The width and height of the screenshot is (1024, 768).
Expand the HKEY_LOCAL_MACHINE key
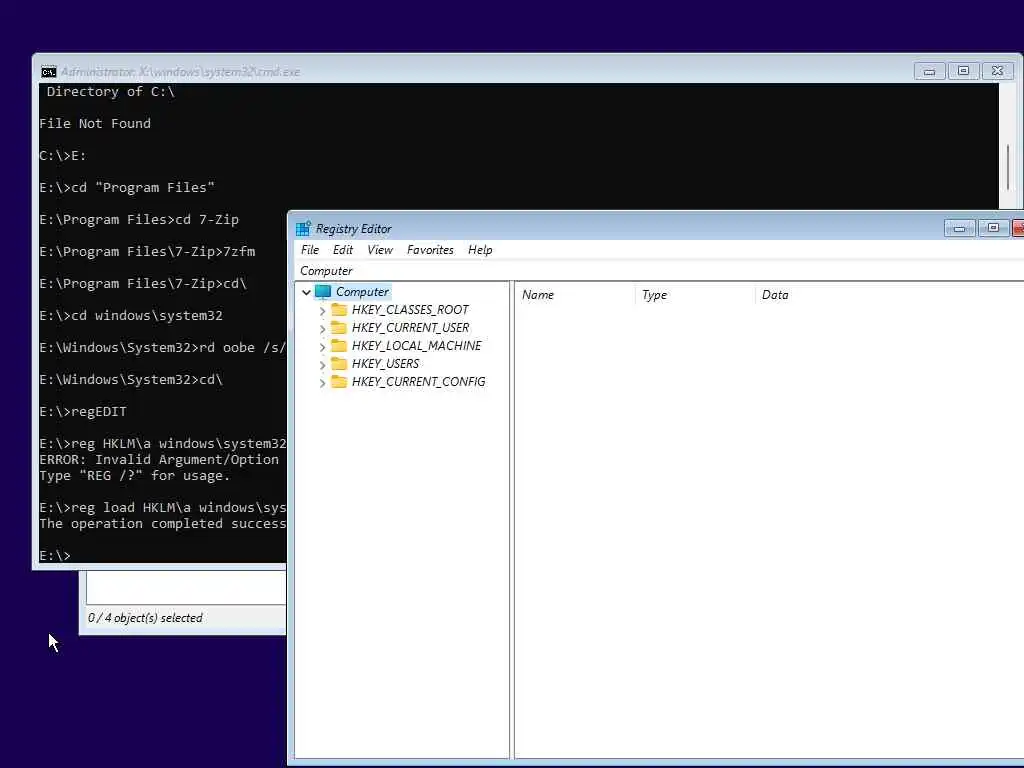click(323, 347)
